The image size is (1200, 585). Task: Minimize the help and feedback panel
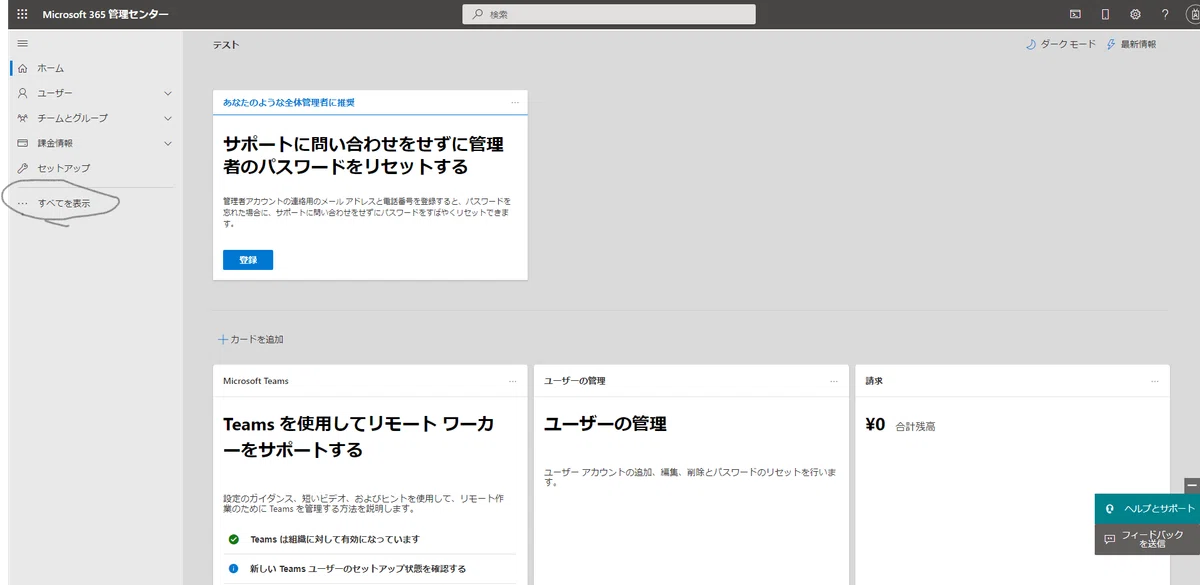pyautogui.click(x=1192, y=485)
